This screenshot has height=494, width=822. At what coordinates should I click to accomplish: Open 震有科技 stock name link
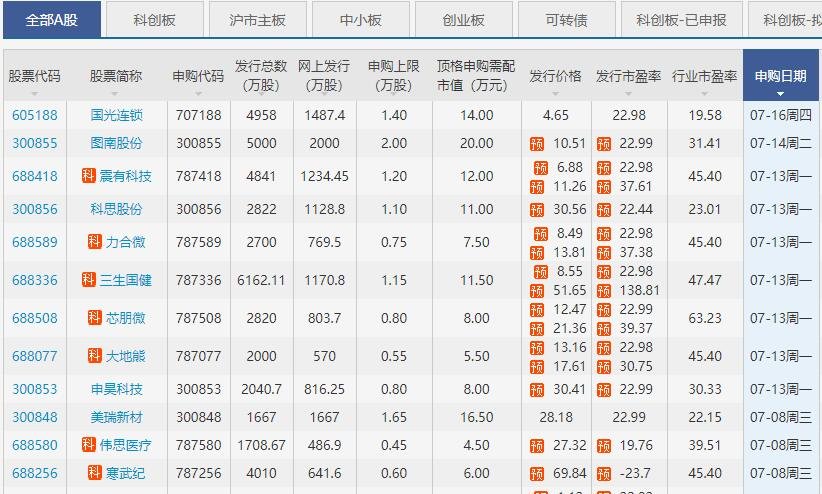126,176
